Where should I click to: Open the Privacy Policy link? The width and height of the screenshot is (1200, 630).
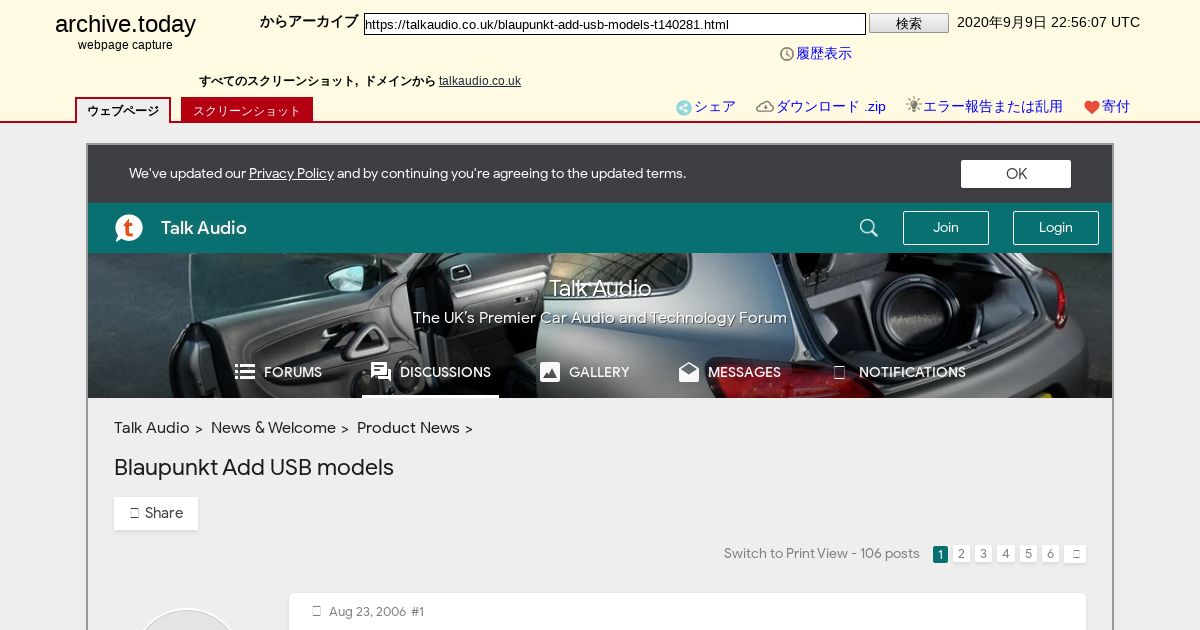[291, 173]
